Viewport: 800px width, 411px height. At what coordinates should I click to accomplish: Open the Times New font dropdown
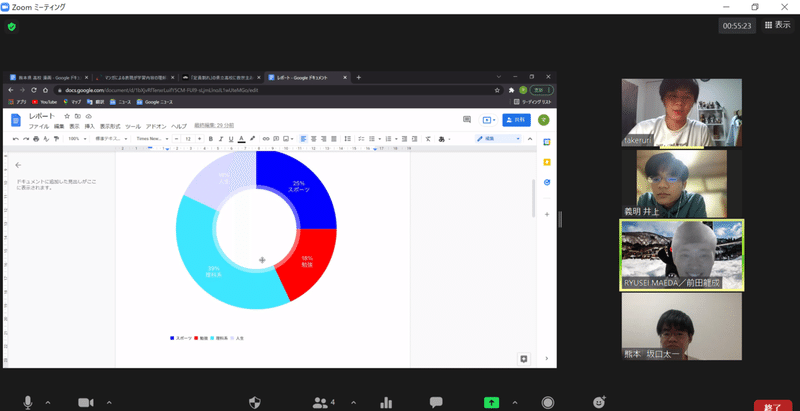pos(153,139)
